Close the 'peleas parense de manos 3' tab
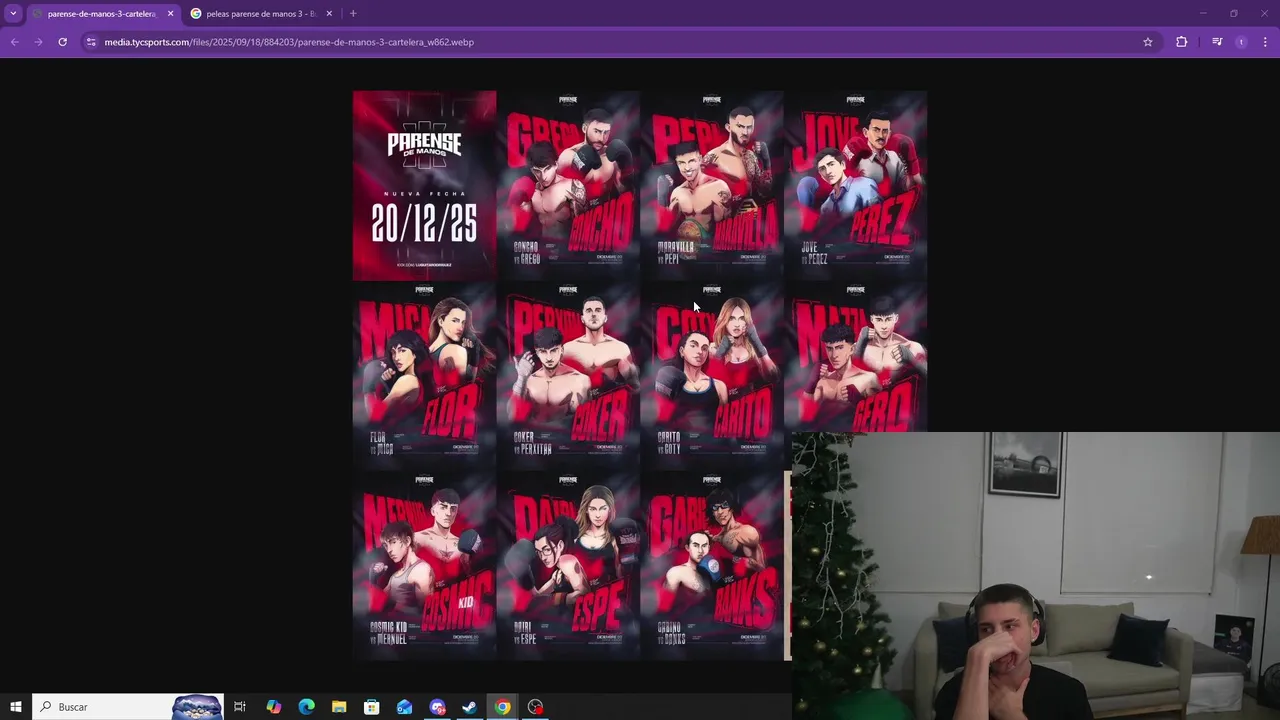This screenshot has height=720, width=1280. [x=329, y=14]
